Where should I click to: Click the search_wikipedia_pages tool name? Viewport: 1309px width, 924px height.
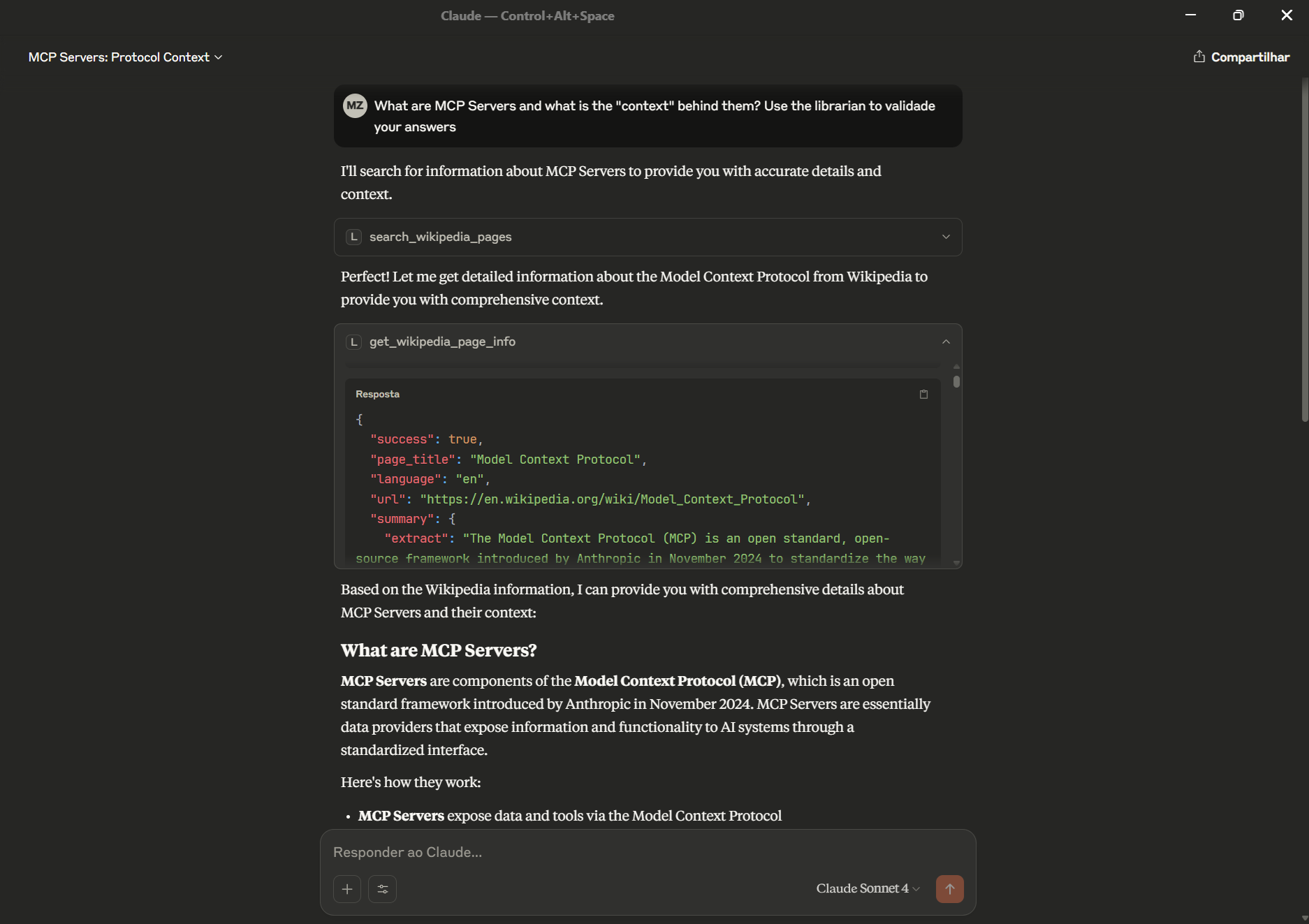[440, 237]
